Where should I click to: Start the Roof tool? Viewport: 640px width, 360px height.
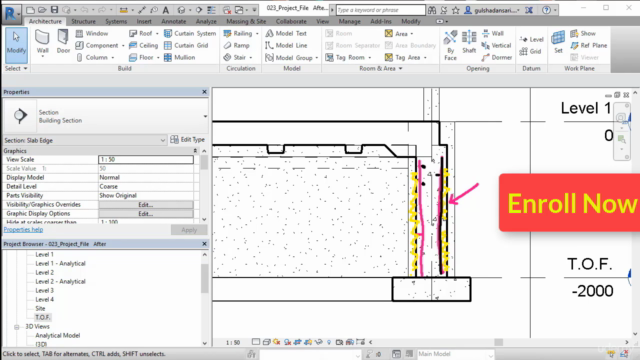140,33
